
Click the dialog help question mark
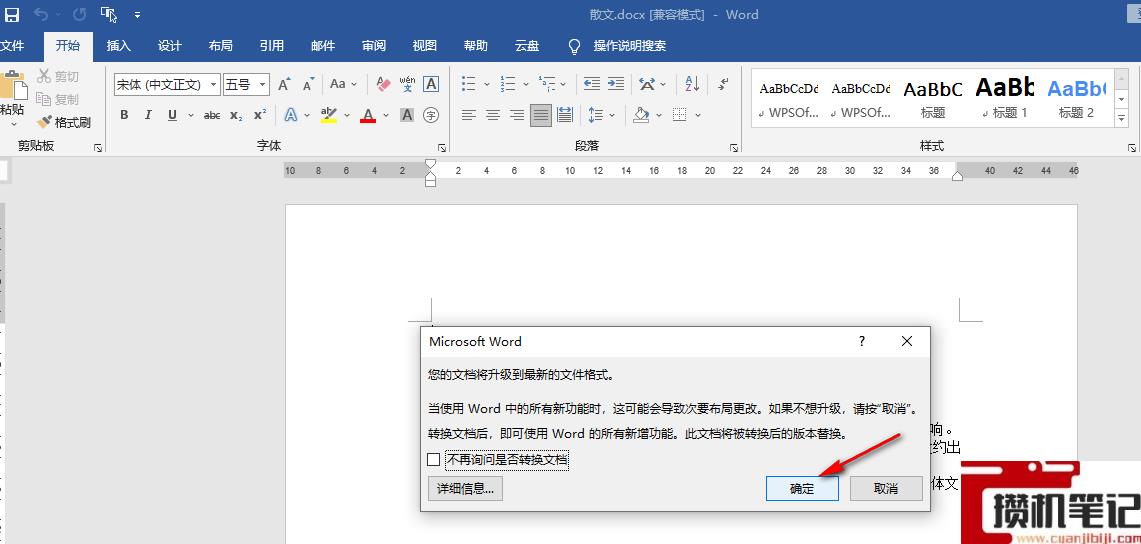click(862, 341)
